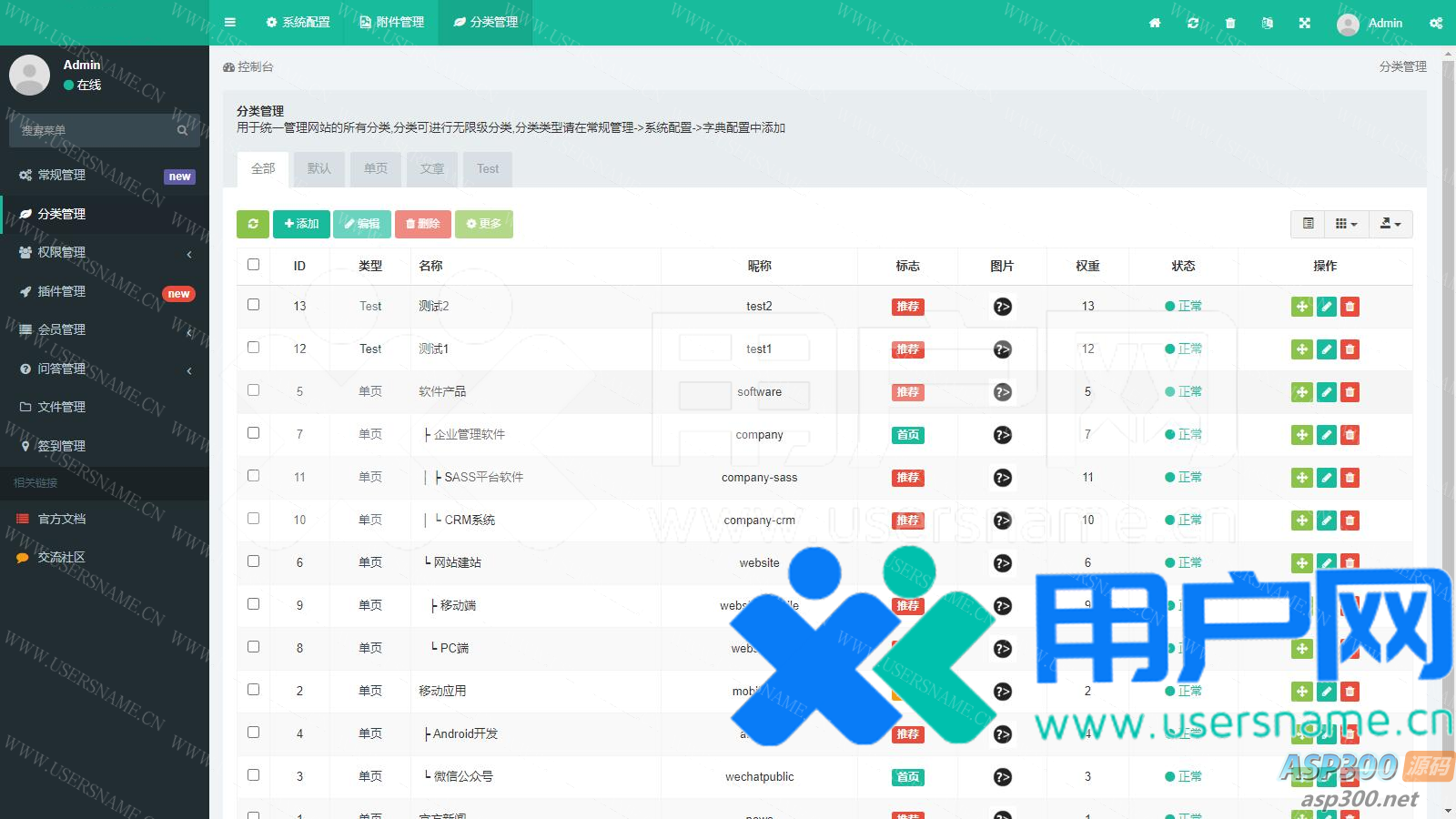Image resolution: width=1456 pixels, height=819 pixels.
Task: Click the image icon in wechatpublic row
Action: click(x=1002, y=777)
